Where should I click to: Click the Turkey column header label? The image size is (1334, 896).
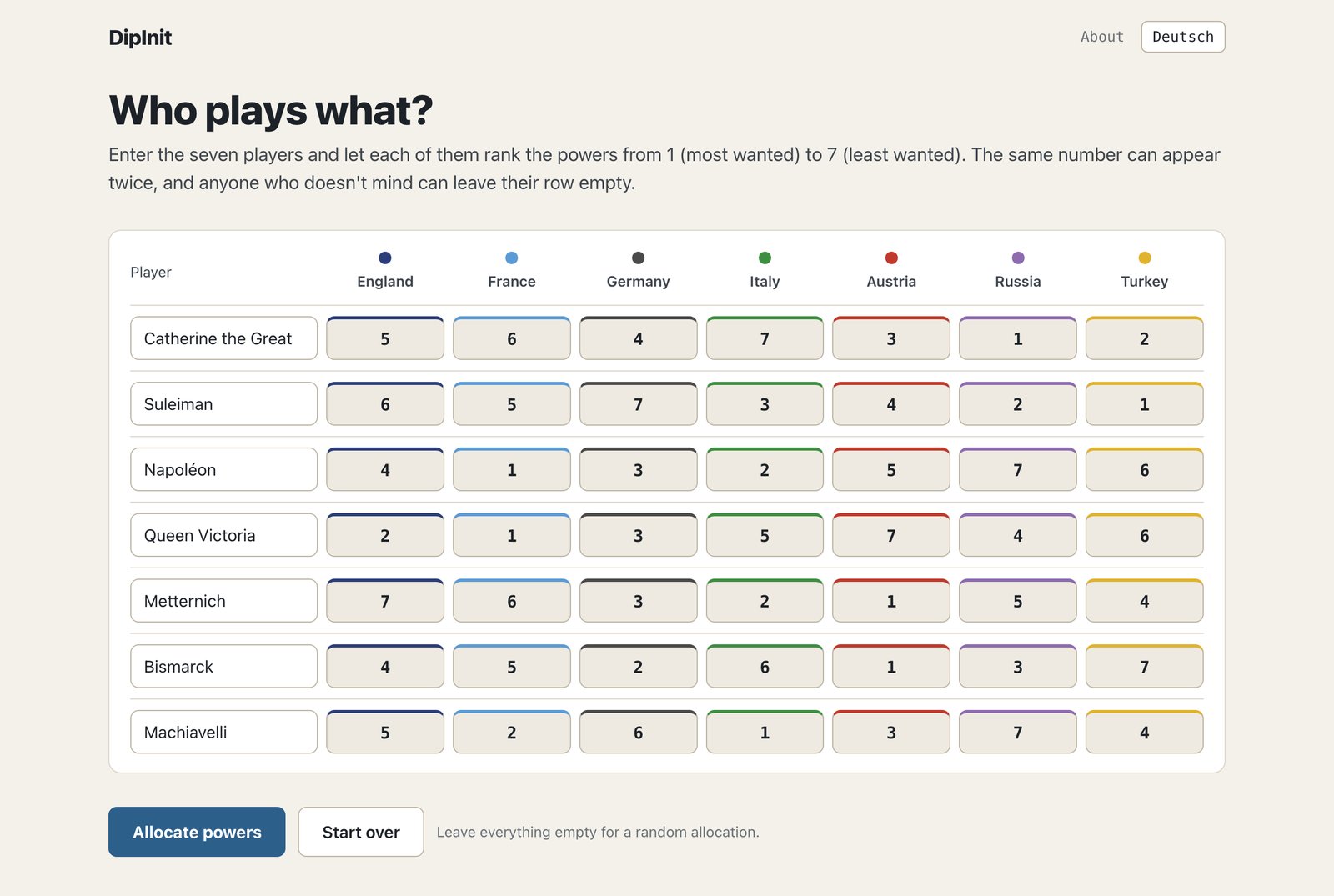1145,282
